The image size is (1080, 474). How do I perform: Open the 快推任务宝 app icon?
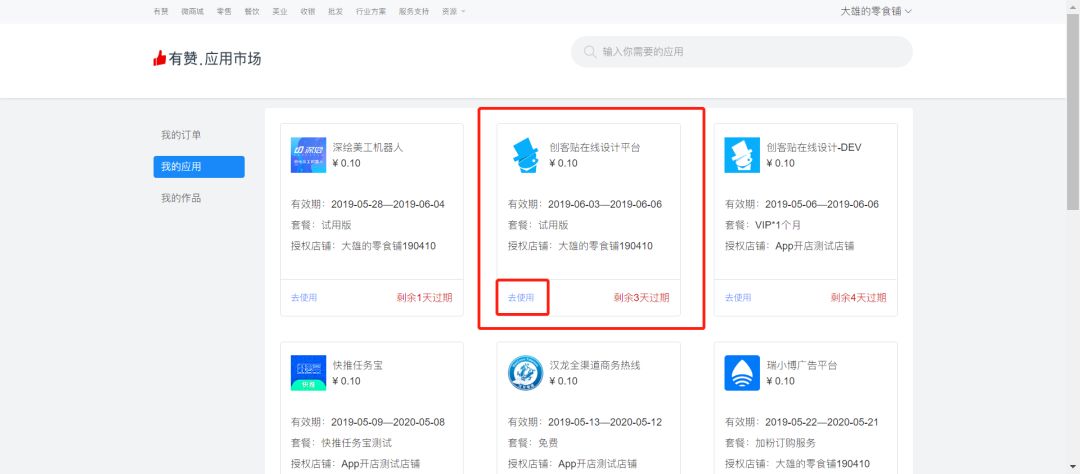click(x=309, y=373)
